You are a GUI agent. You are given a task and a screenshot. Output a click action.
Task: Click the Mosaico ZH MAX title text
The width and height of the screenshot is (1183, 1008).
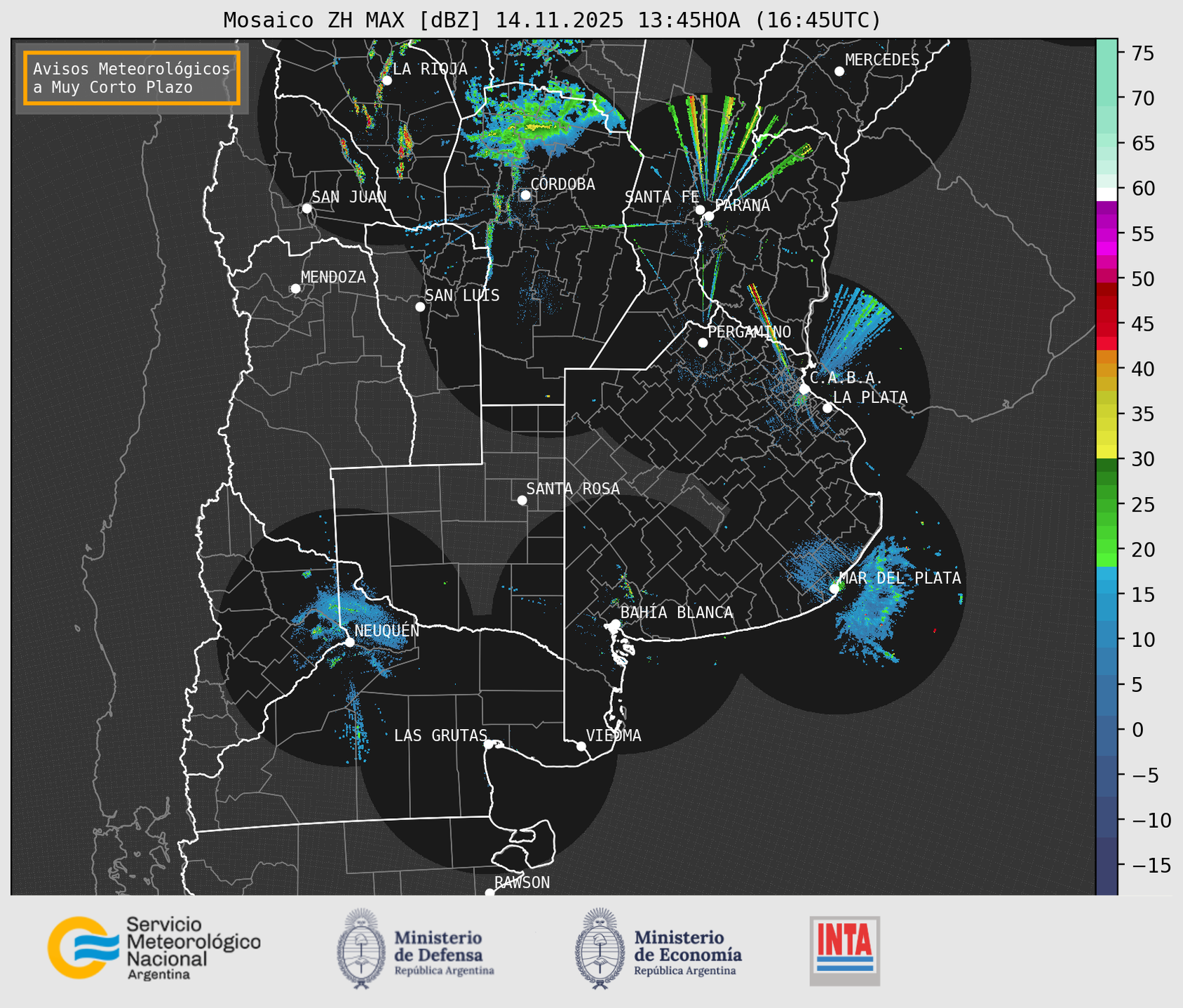click(x=551, y=20)
